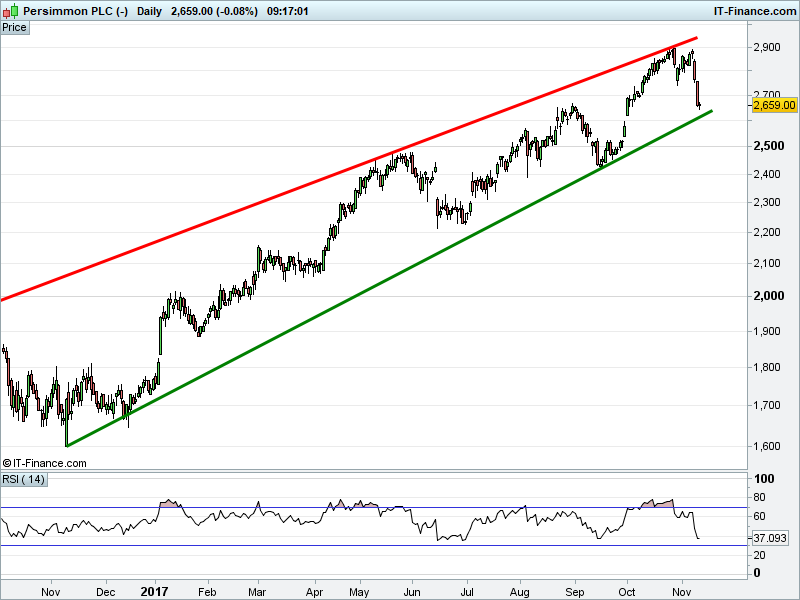Click the Jun label on time axis
Image resolution: width=800 pixels, height=600 pixels.
tap(412, 592)
